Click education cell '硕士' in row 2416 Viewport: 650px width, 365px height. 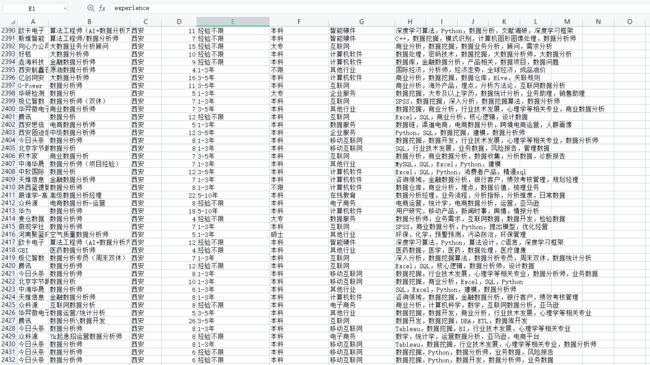[277, 234]
